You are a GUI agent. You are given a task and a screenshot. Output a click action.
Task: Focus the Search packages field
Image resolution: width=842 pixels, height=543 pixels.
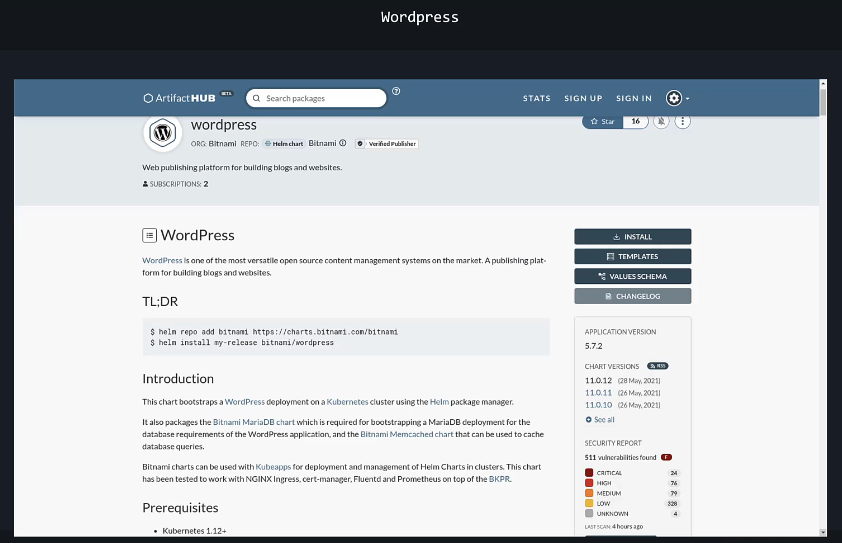click(x=316, y=98)
